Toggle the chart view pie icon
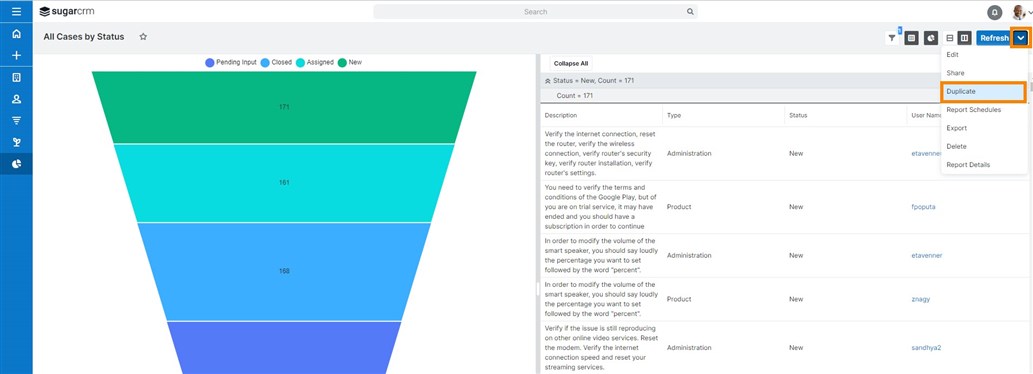Image resolution: width=1033 pixels, height=374 pixels. tap(931, 38)
